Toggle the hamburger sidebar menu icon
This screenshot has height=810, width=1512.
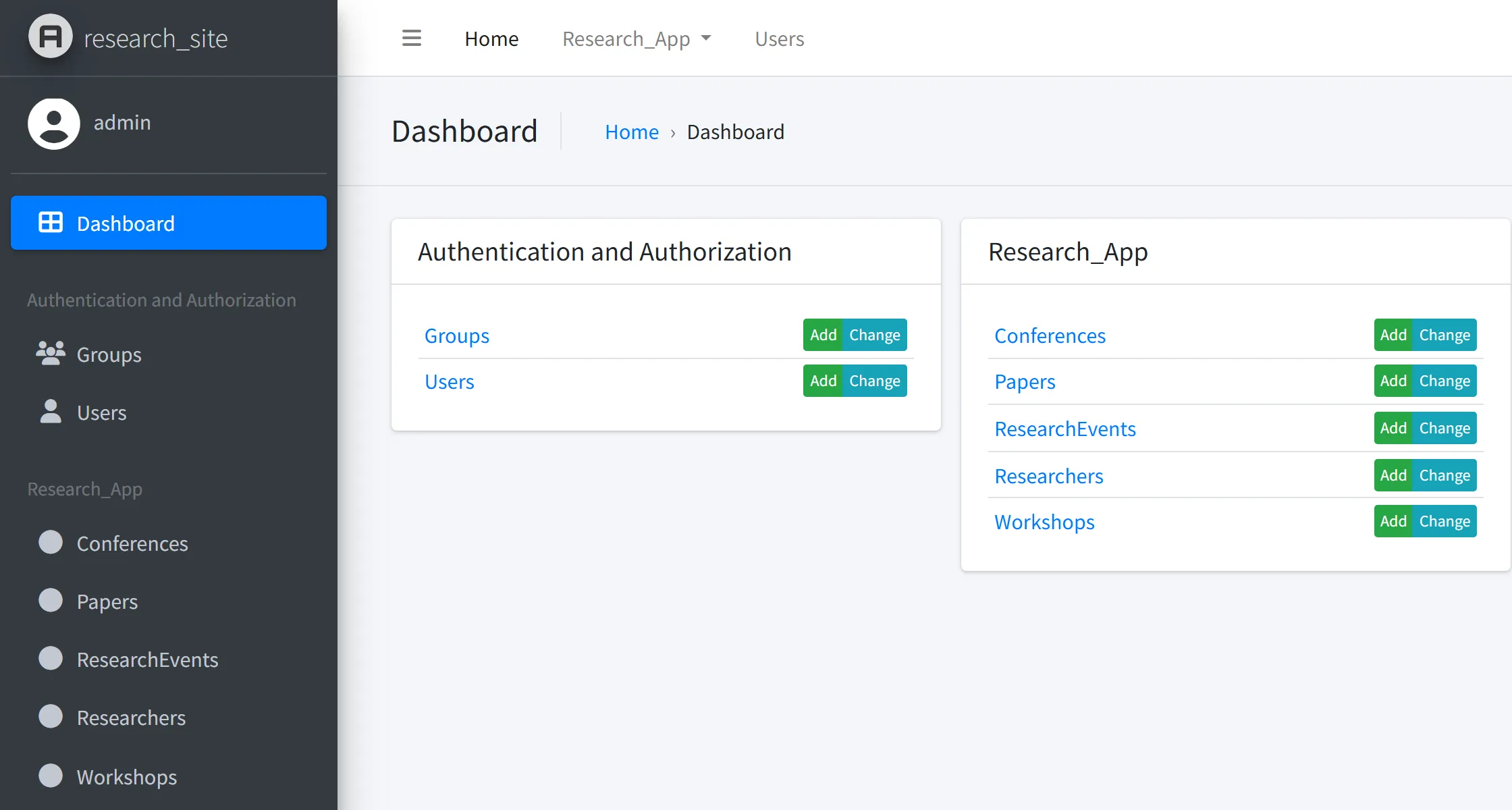412,38
